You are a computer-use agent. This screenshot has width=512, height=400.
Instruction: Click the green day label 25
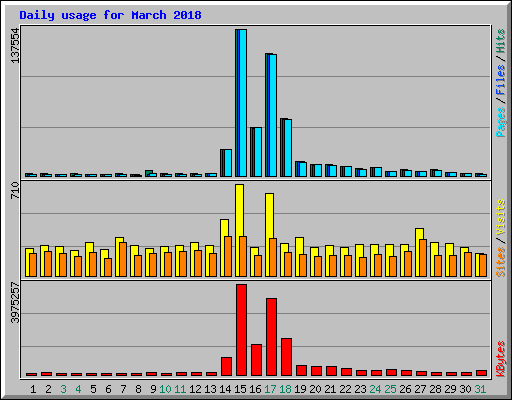click(390, 389)
